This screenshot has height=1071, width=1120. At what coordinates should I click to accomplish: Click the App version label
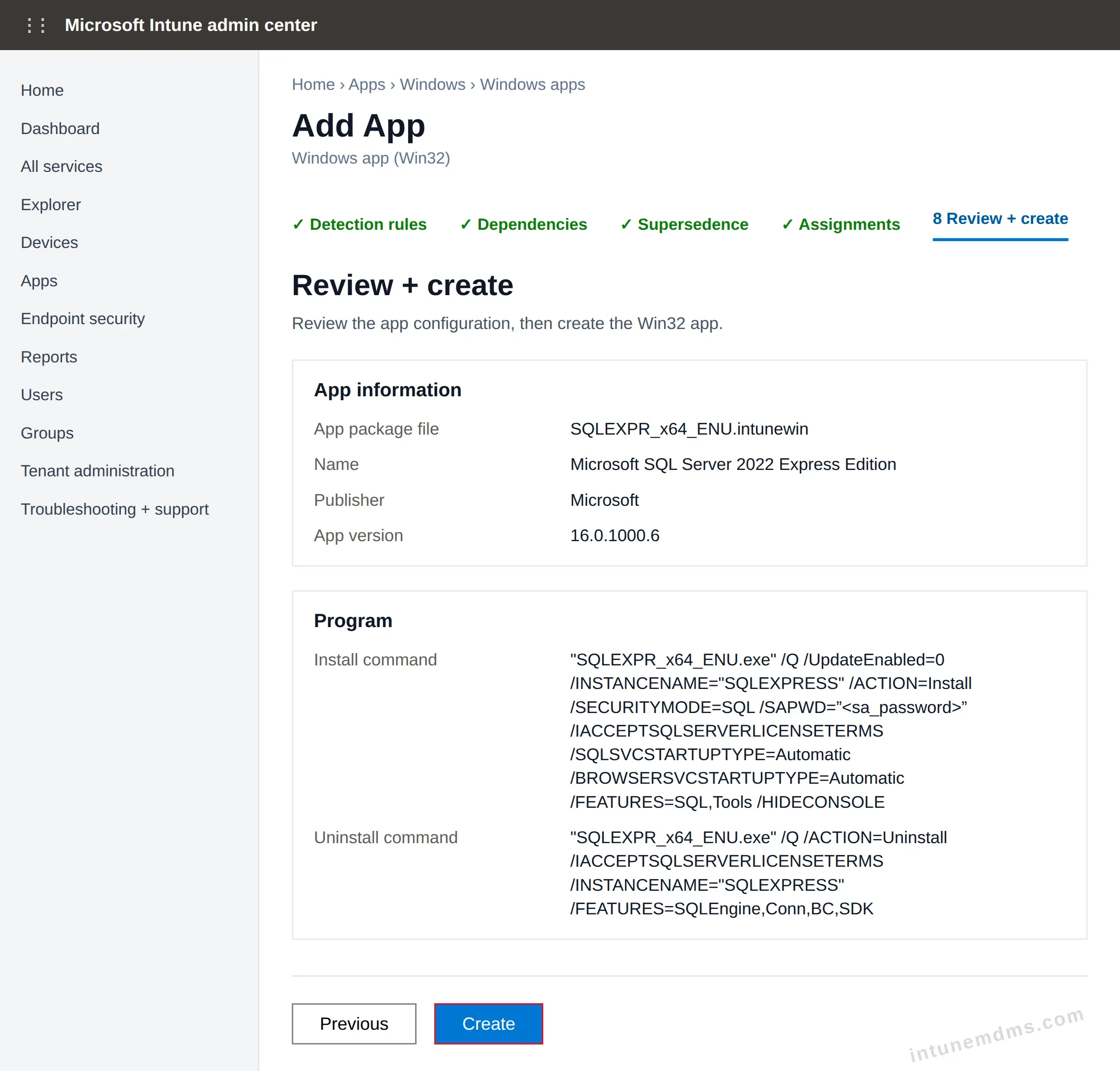[x=359, y=535]
